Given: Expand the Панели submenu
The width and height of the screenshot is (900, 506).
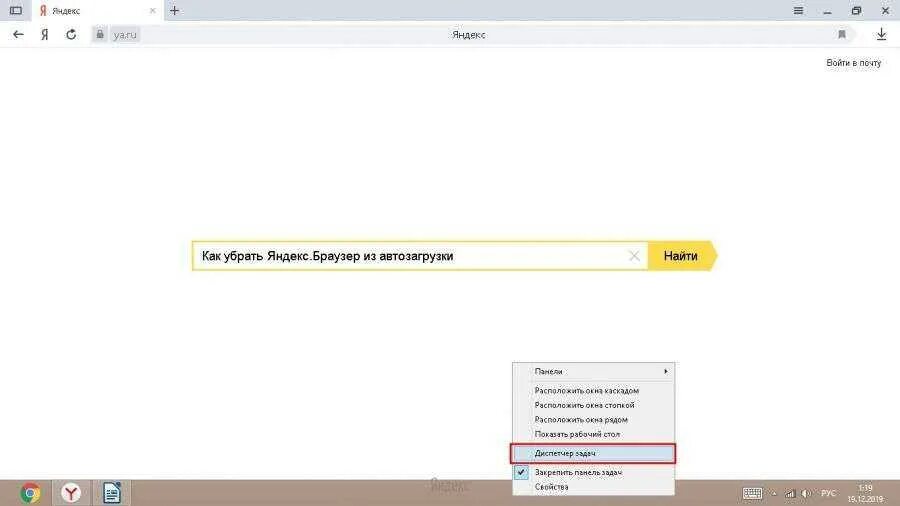Looking at the screenshot, I should (x=593, y=371).
